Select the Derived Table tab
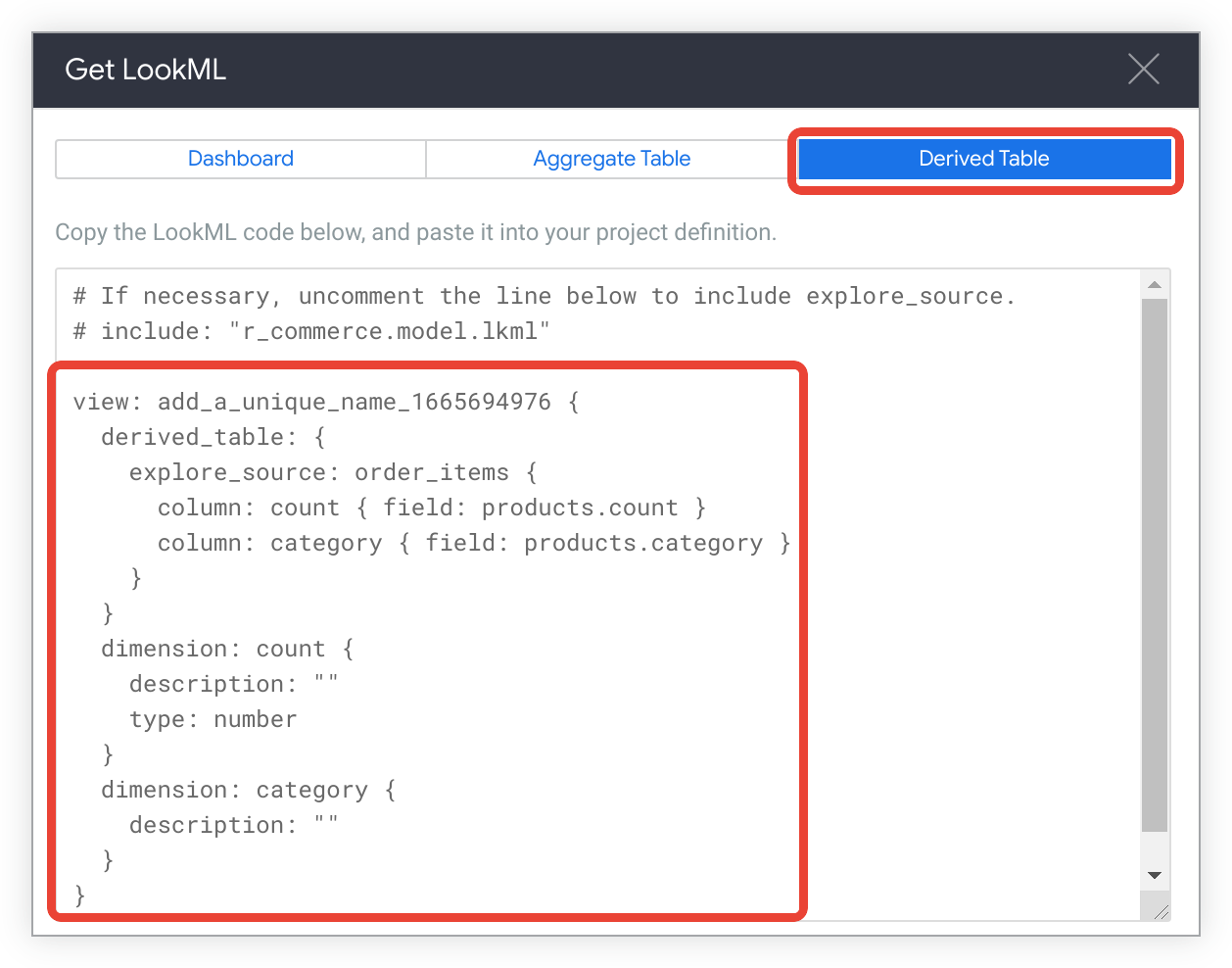The image size is (1232, 968). coord(983,159)
